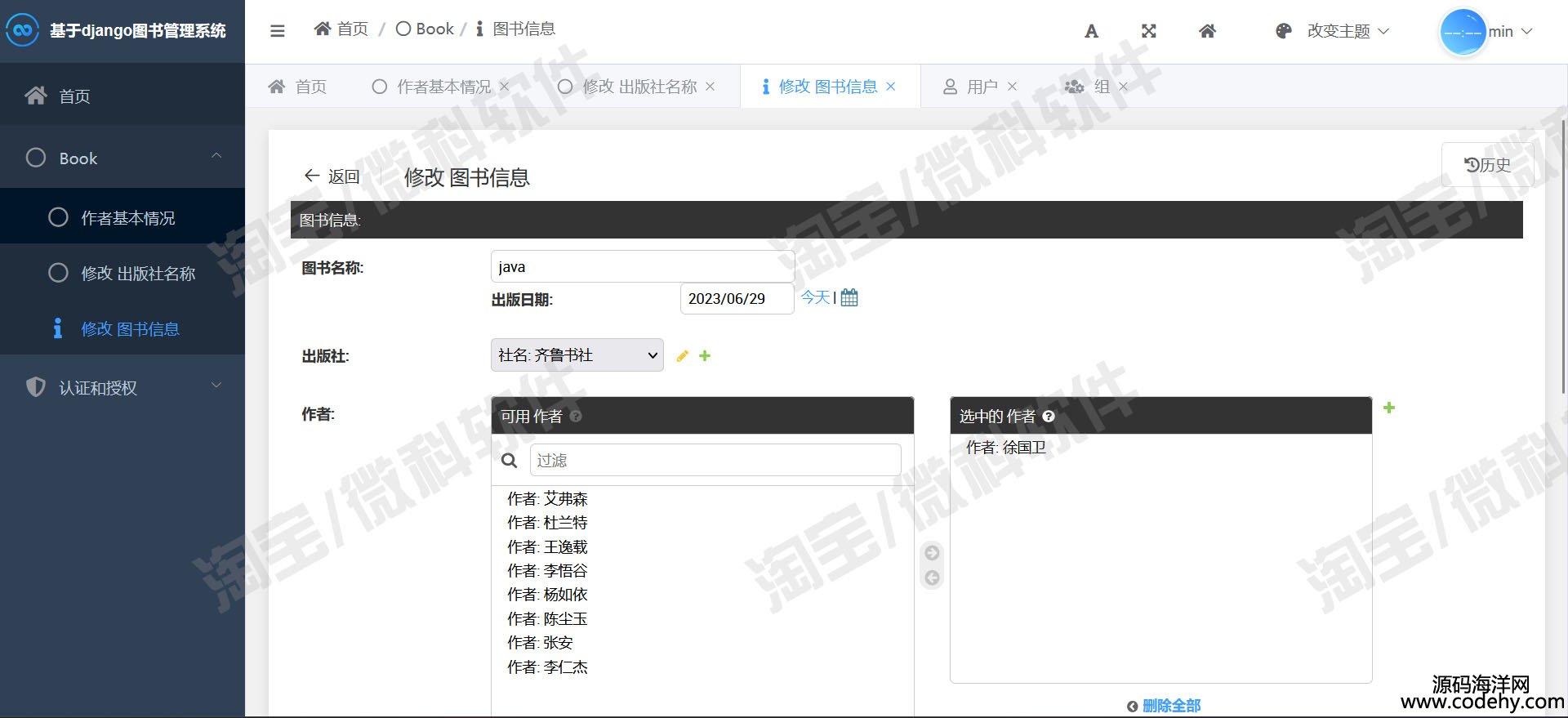
Task: Close the 修改 图书信息 tab
Action: pyautogui.click(x=890, y=87)
